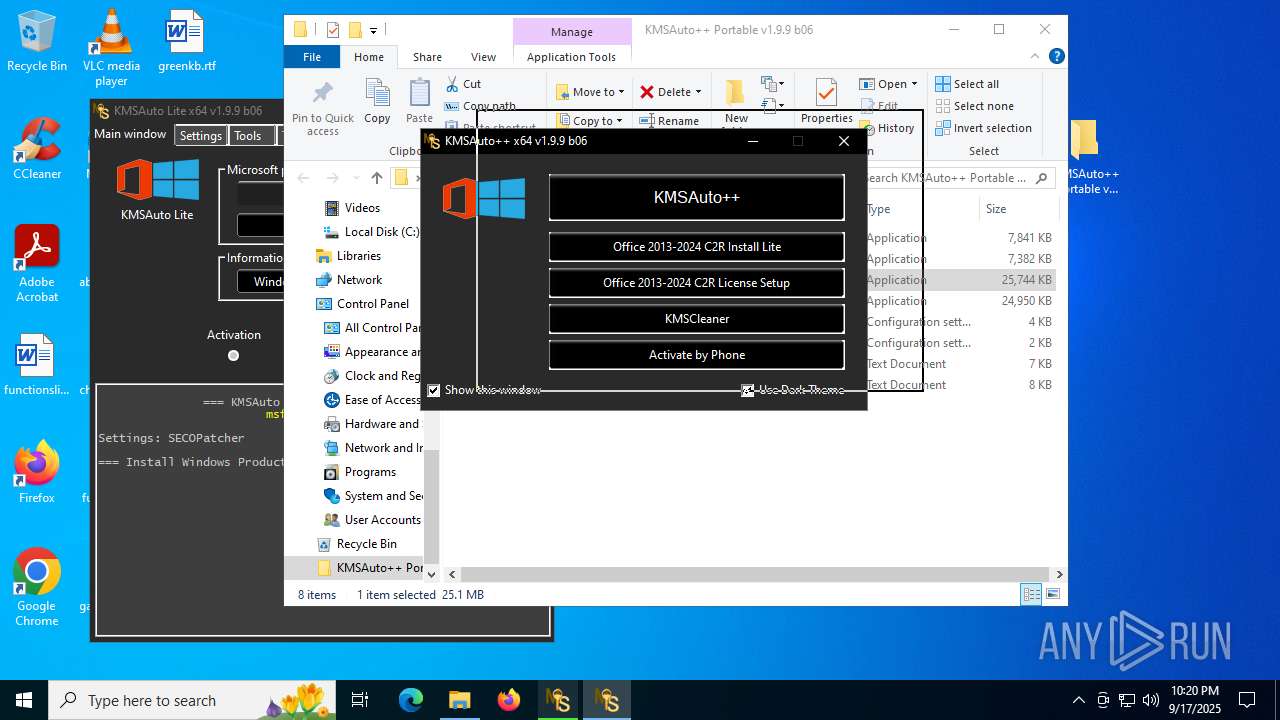Click the taskbar clock showing 10:20 PM
The height and width of the screenshot is (720, 1280).
click(1196, 700)
